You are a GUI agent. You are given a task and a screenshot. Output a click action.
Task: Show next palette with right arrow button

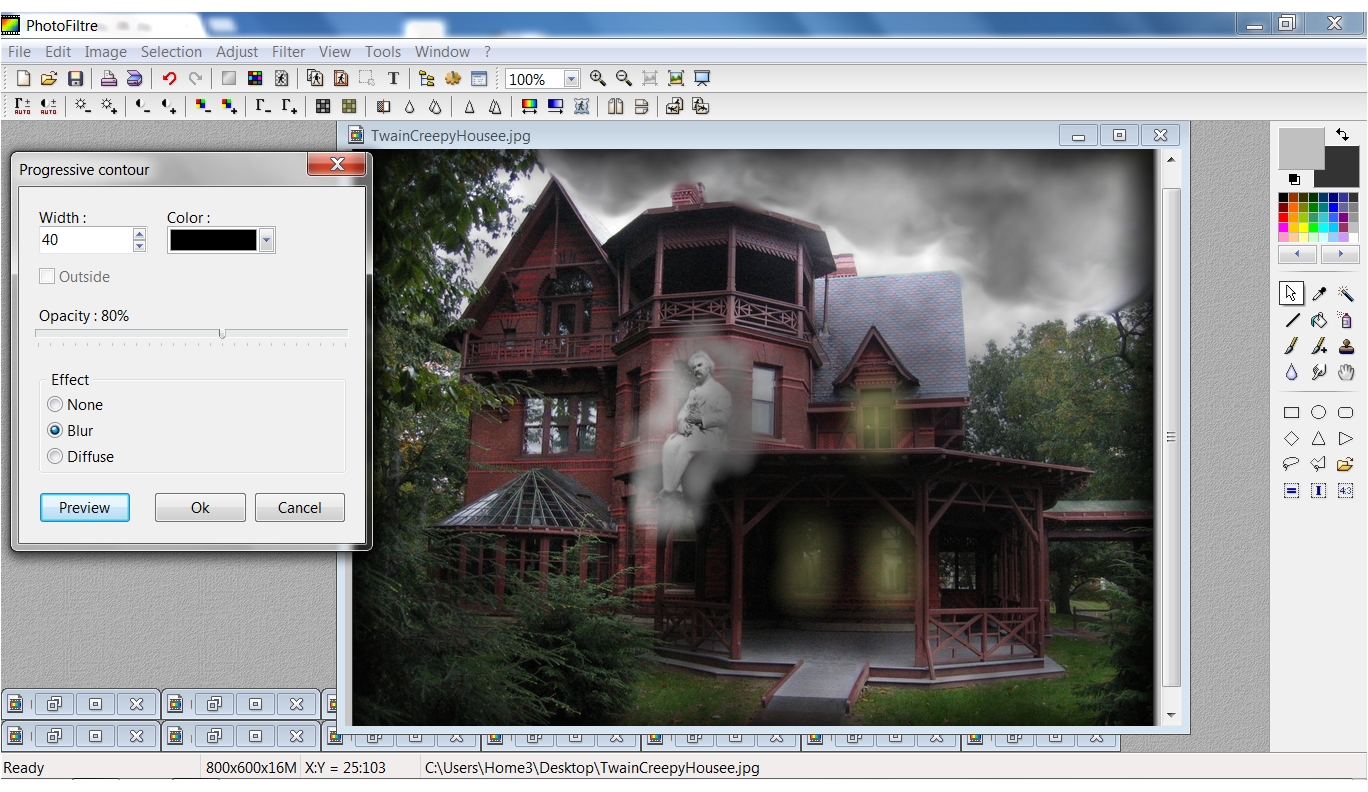(x=1340, y=255)
